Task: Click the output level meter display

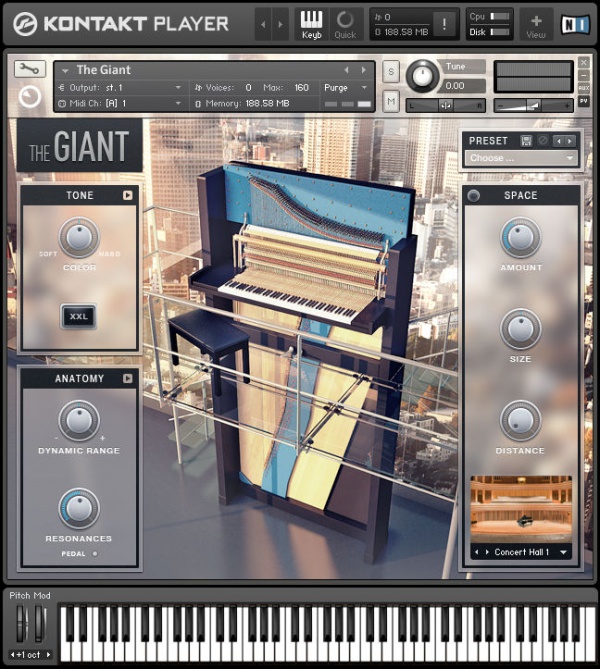Action: coord(533,77)
